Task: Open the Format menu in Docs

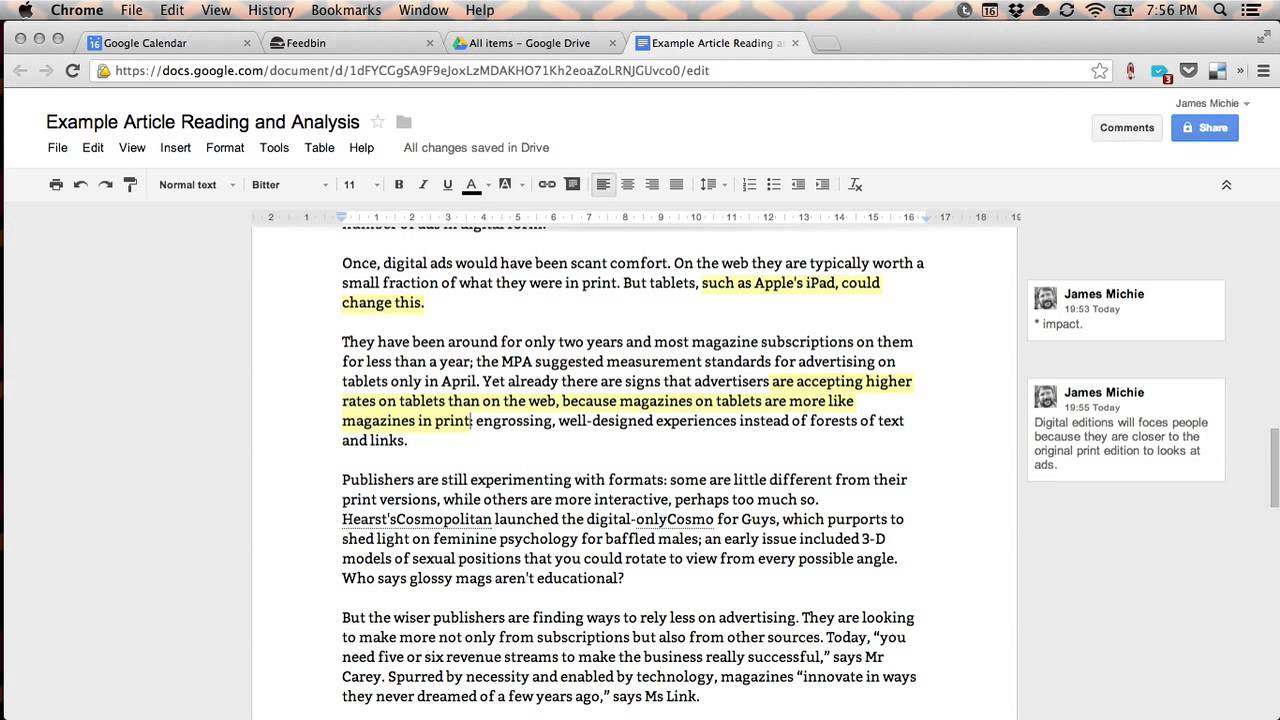Action: click(x=225, y=147)
